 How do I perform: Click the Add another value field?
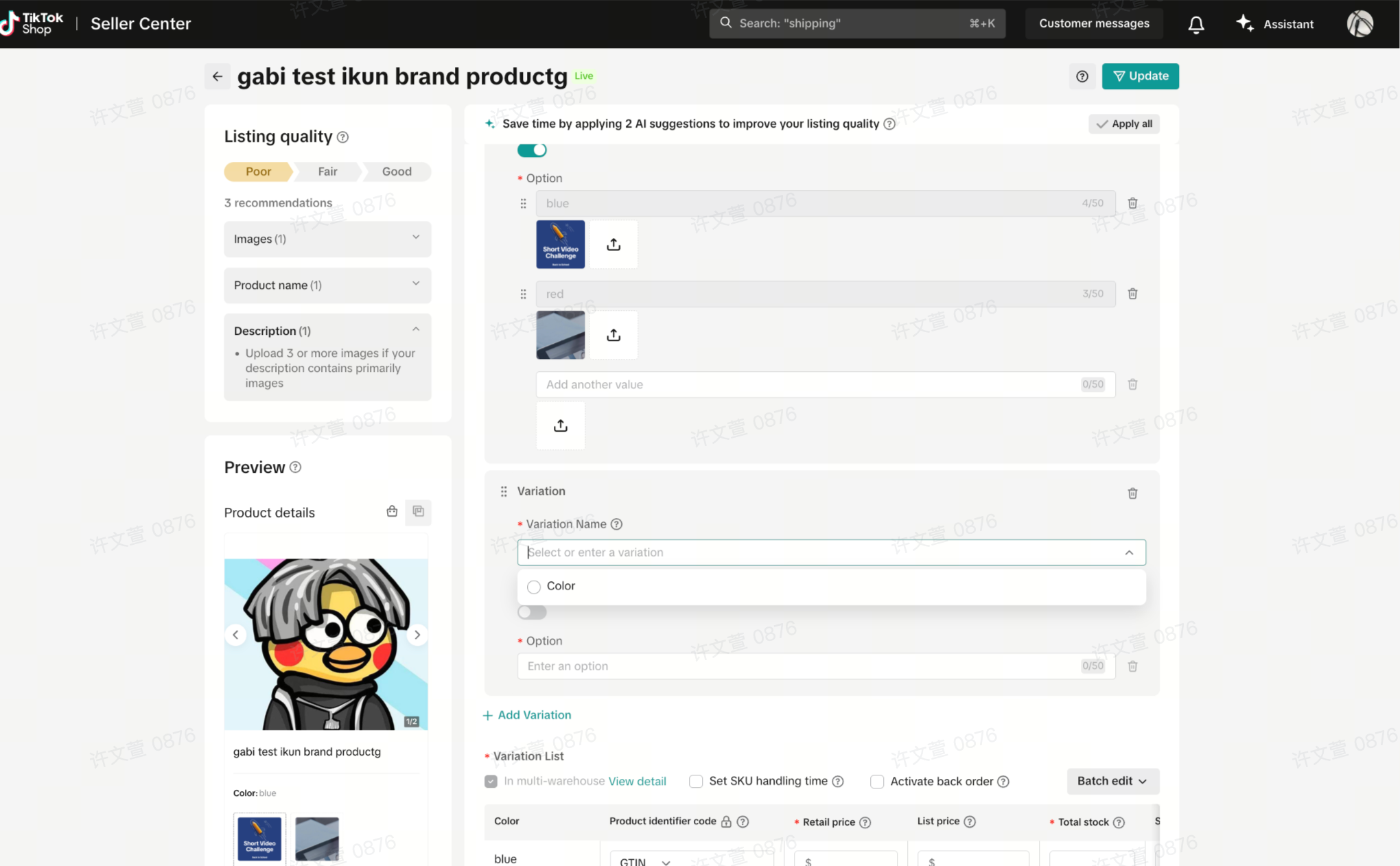click(810, 384)
